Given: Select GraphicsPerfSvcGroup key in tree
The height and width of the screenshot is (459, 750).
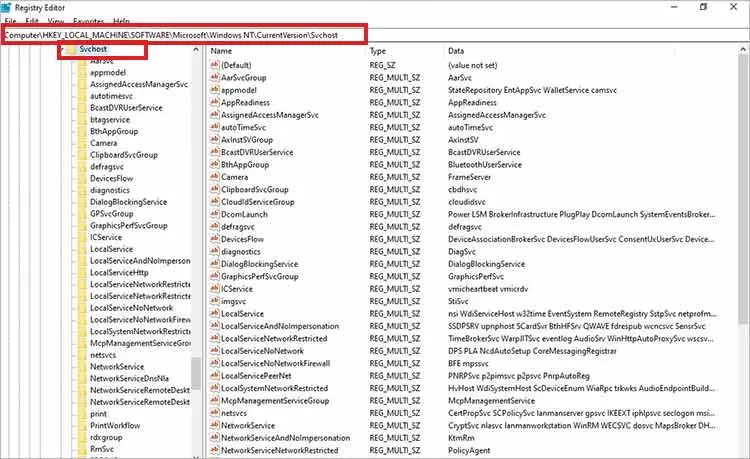Looking at the screenshot, I should point(129,225).
